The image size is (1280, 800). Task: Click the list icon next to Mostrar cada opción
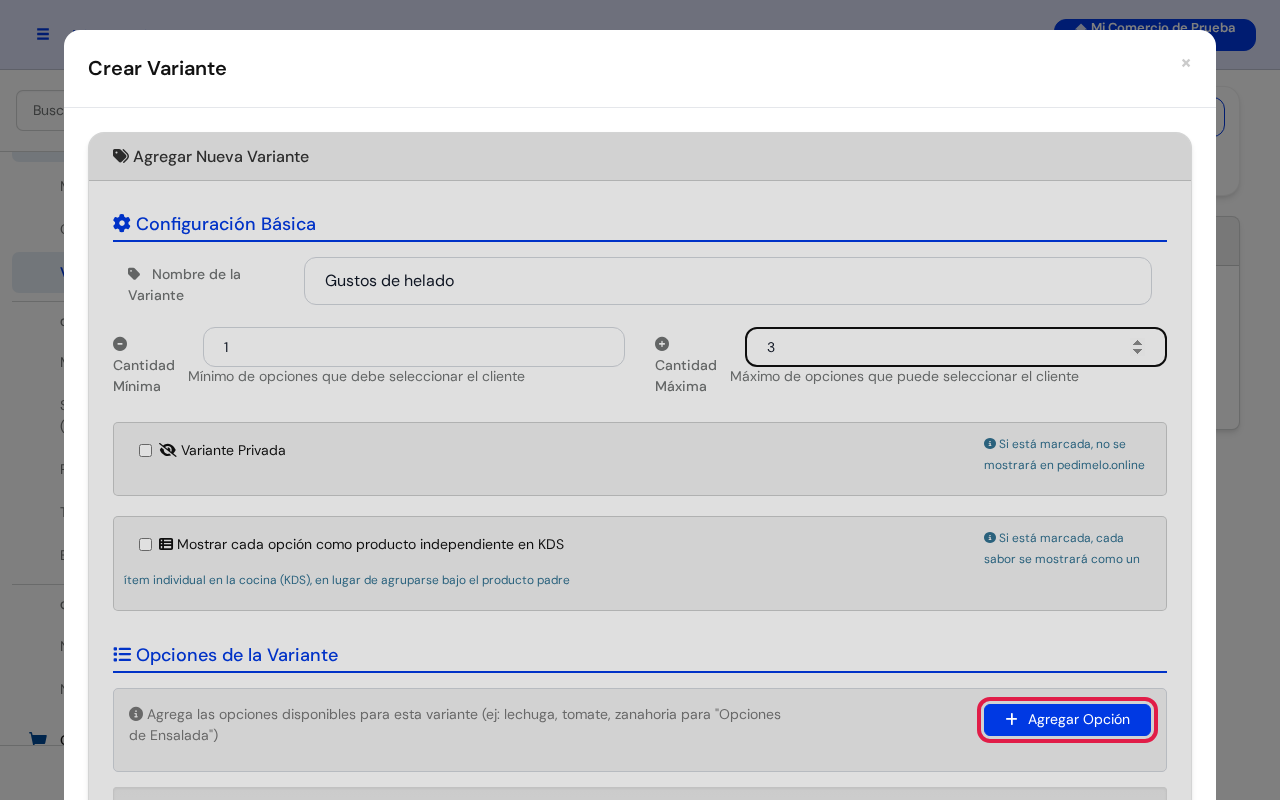(x=166, y=544)
